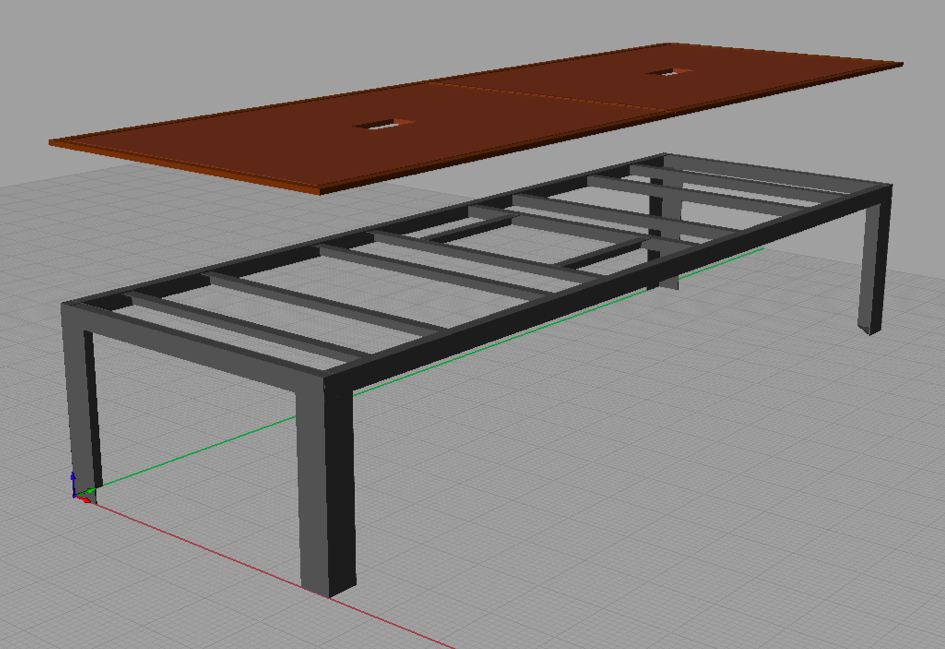Select the long front rail of frame

pyautogui.click(x=600, y=283)
